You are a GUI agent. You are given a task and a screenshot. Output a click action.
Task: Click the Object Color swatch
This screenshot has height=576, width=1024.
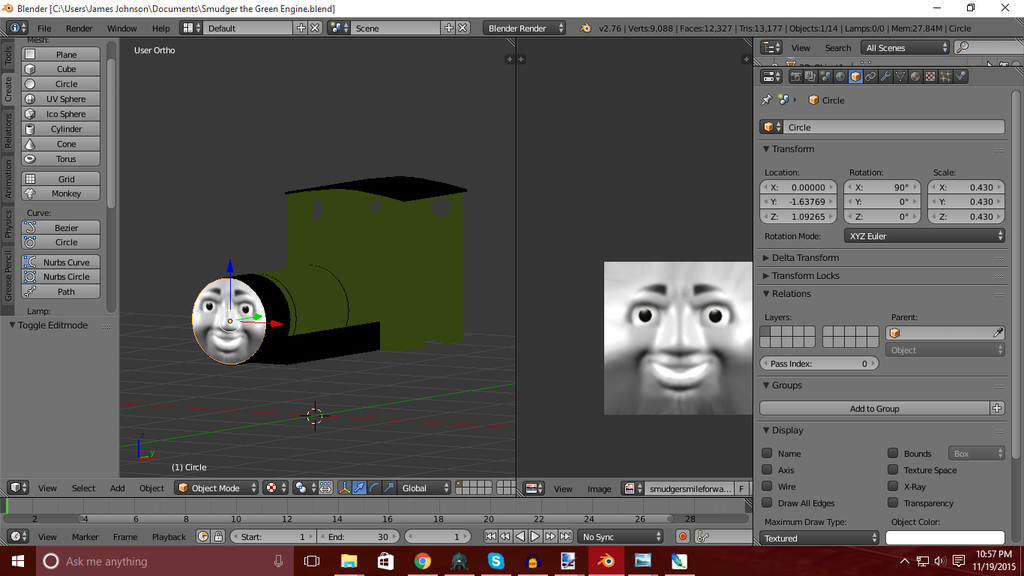[945, 538]
